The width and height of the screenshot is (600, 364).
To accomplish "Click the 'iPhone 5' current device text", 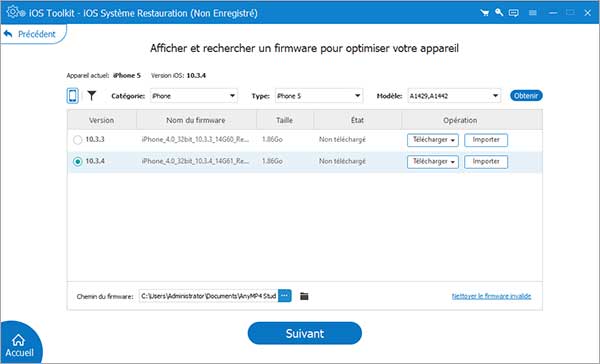I will (x=127, y=75).
